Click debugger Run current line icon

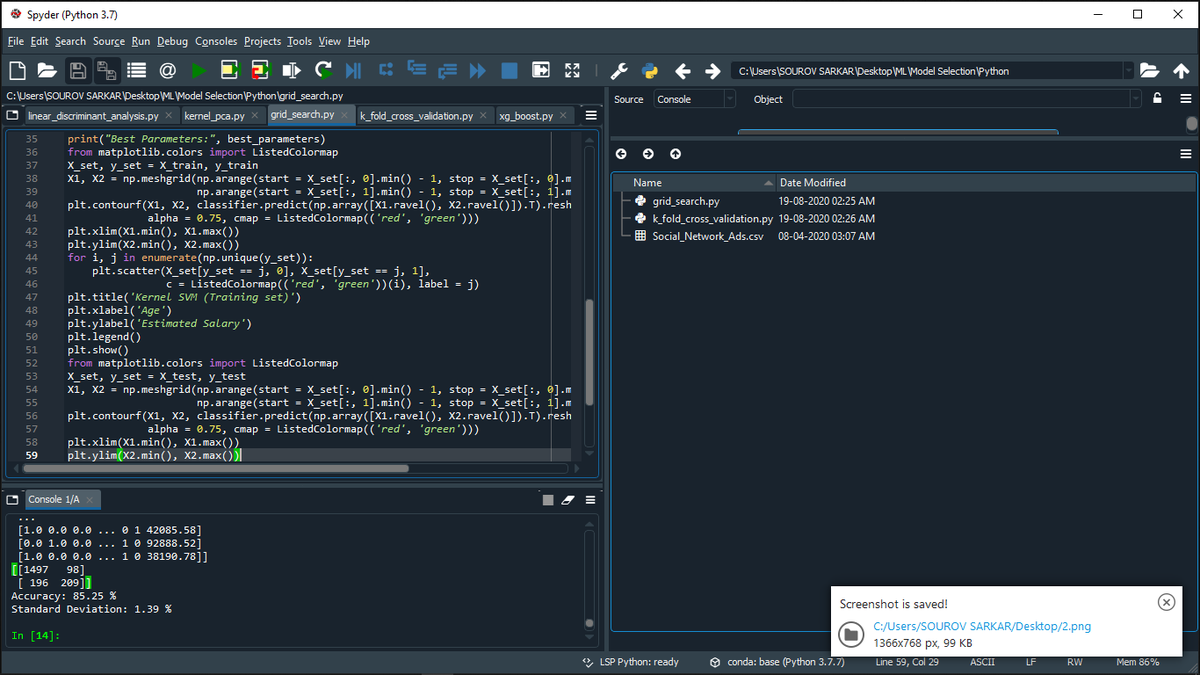tap(385, 71)
